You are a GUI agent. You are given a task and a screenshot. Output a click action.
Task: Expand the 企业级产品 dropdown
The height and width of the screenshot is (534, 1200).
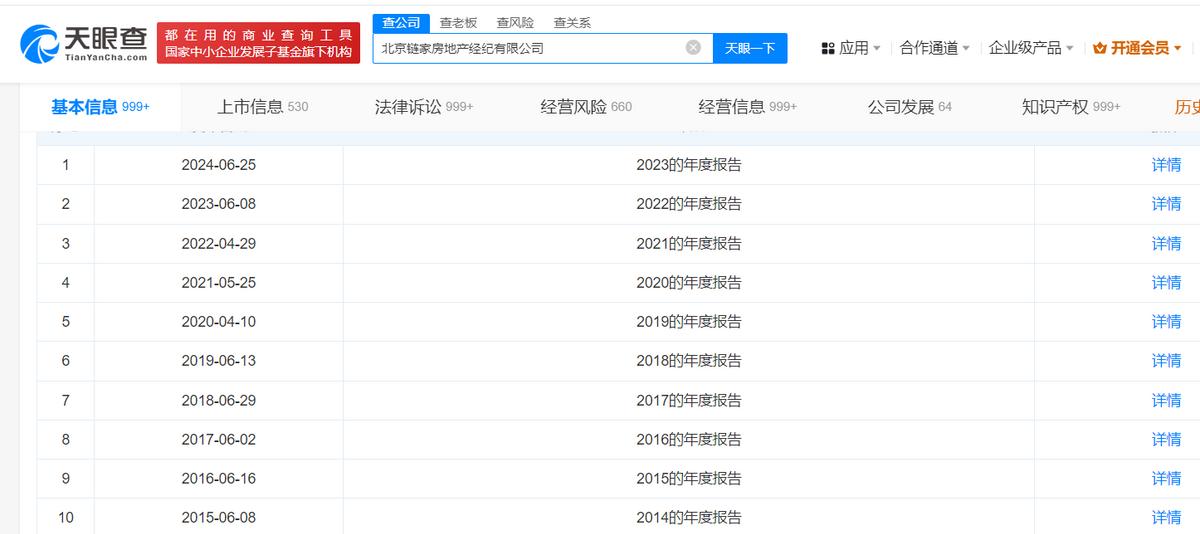pyautogui.click(x=1070, y=48)
